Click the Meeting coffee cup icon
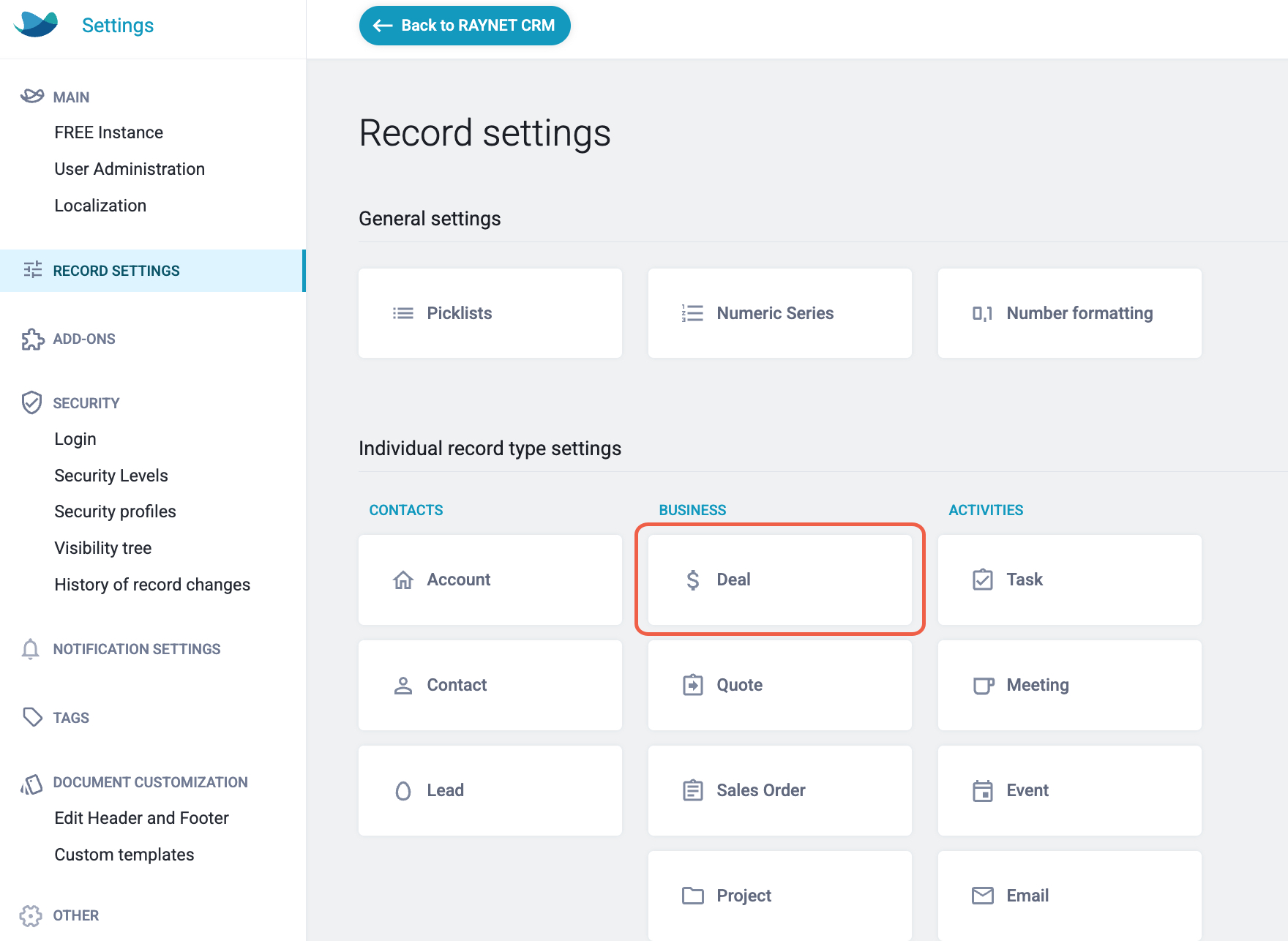Screen dimensions: 1288x941 [984, 686]
